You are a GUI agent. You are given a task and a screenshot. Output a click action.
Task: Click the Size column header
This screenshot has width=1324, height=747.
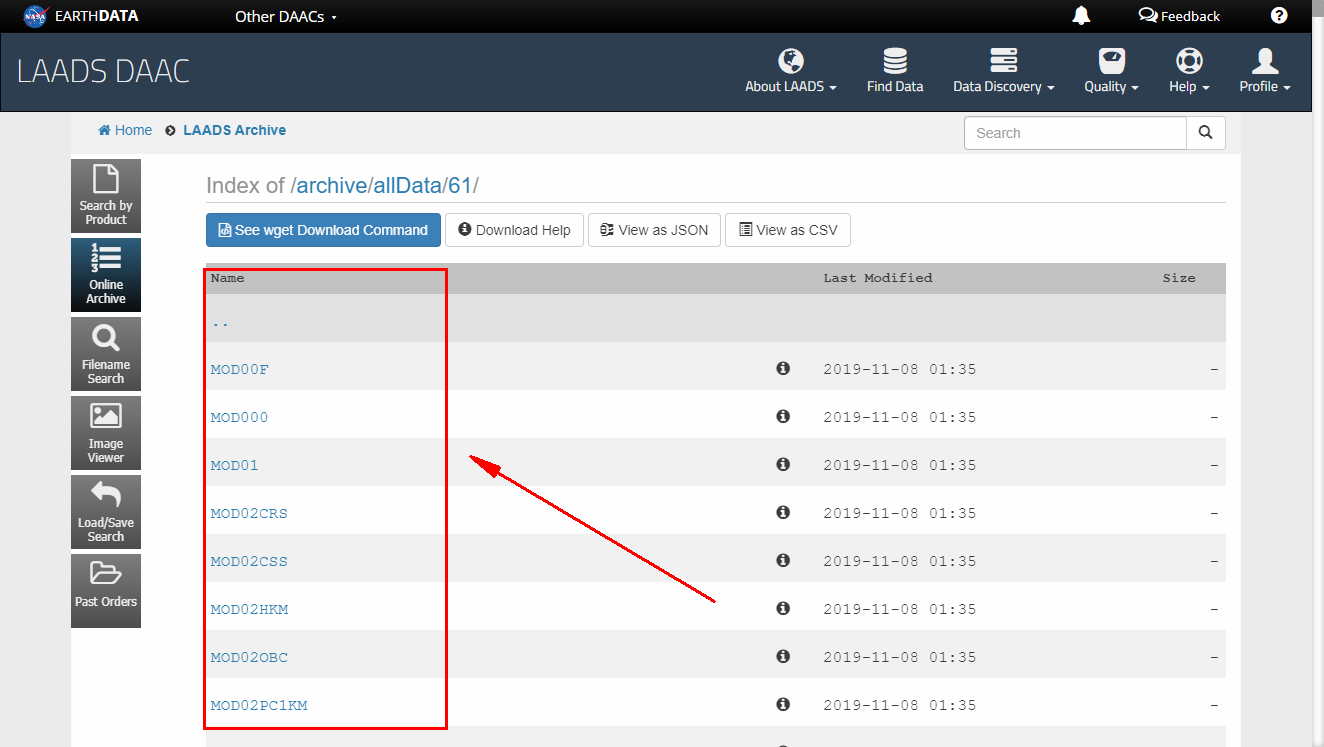1178,278
